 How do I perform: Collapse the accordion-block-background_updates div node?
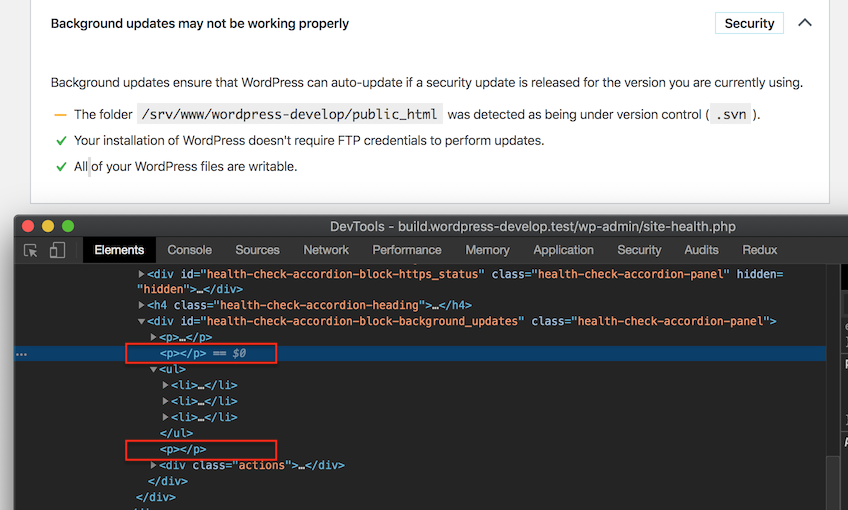point(141,321)
